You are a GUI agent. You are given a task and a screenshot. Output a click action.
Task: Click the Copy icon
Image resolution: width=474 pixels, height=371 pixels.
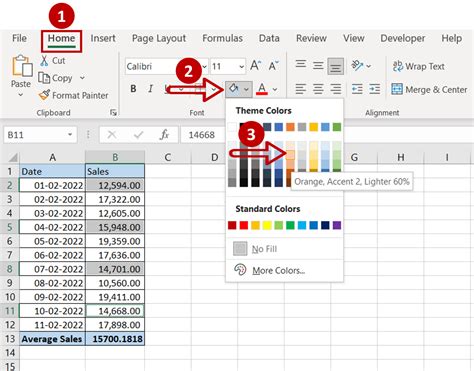pyautogui.click(x=44, y=78)
